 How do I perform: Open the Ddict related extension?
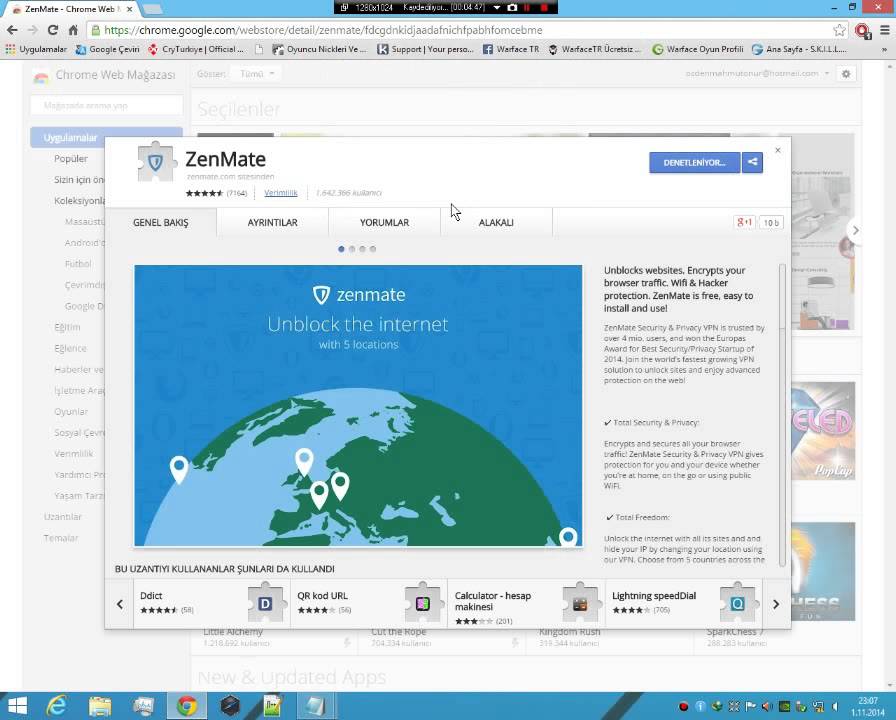coord(211,603)
